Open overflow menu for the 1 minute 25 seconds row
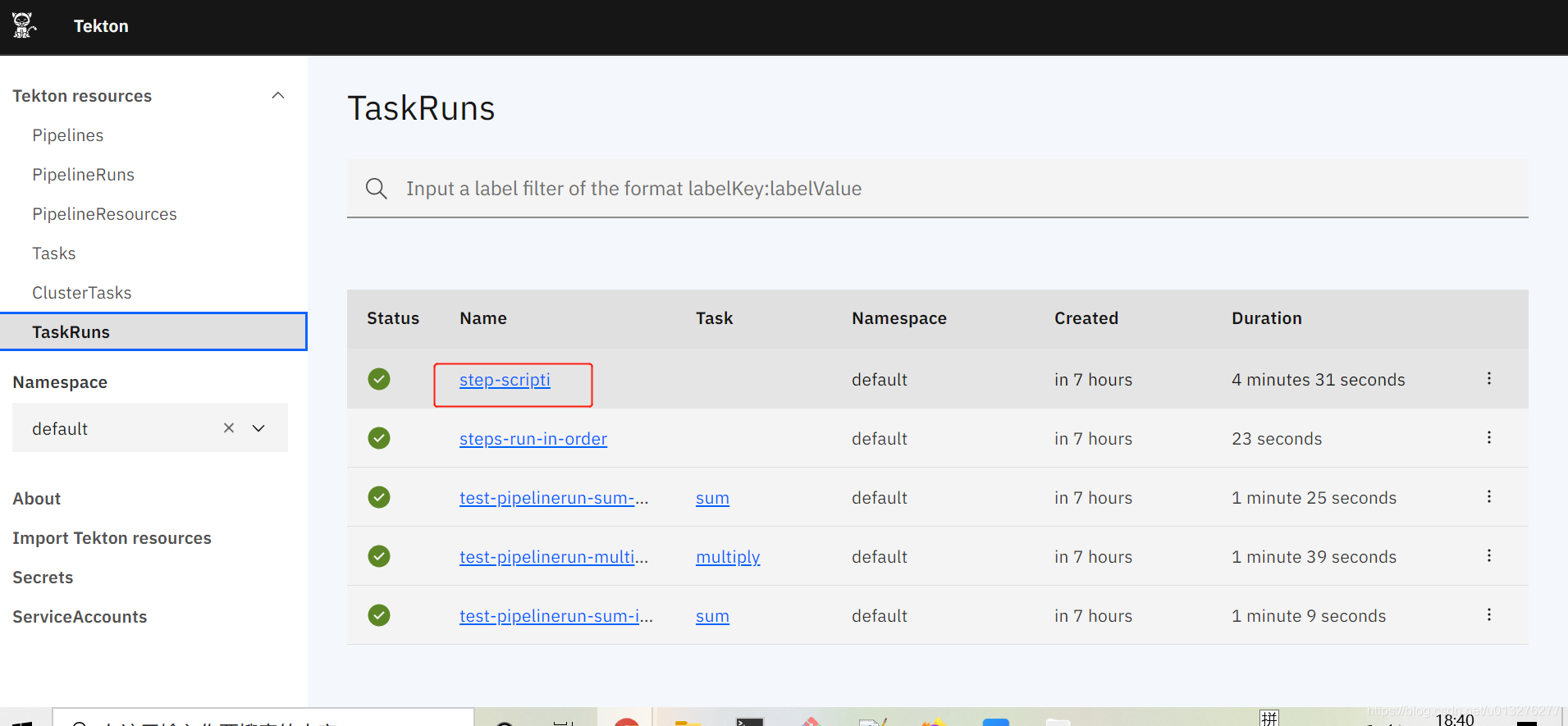 pyautogui.click(x=1488, y=496)
